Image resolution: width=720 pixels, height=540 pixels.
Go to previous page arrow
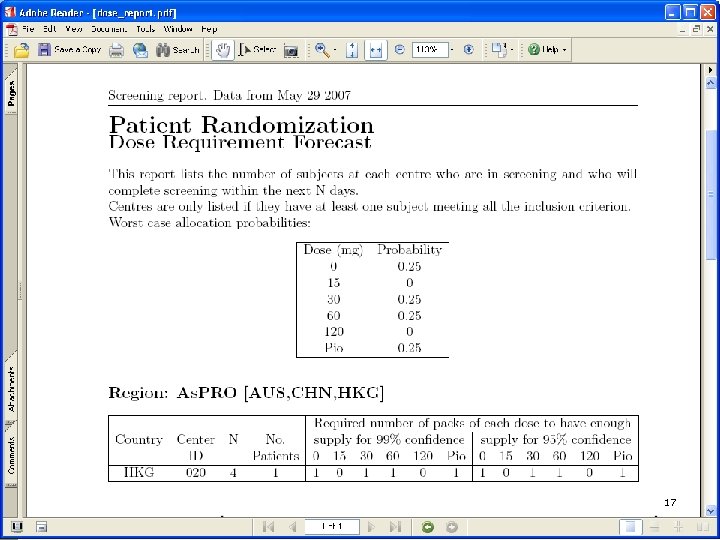(x=292, y=527)
